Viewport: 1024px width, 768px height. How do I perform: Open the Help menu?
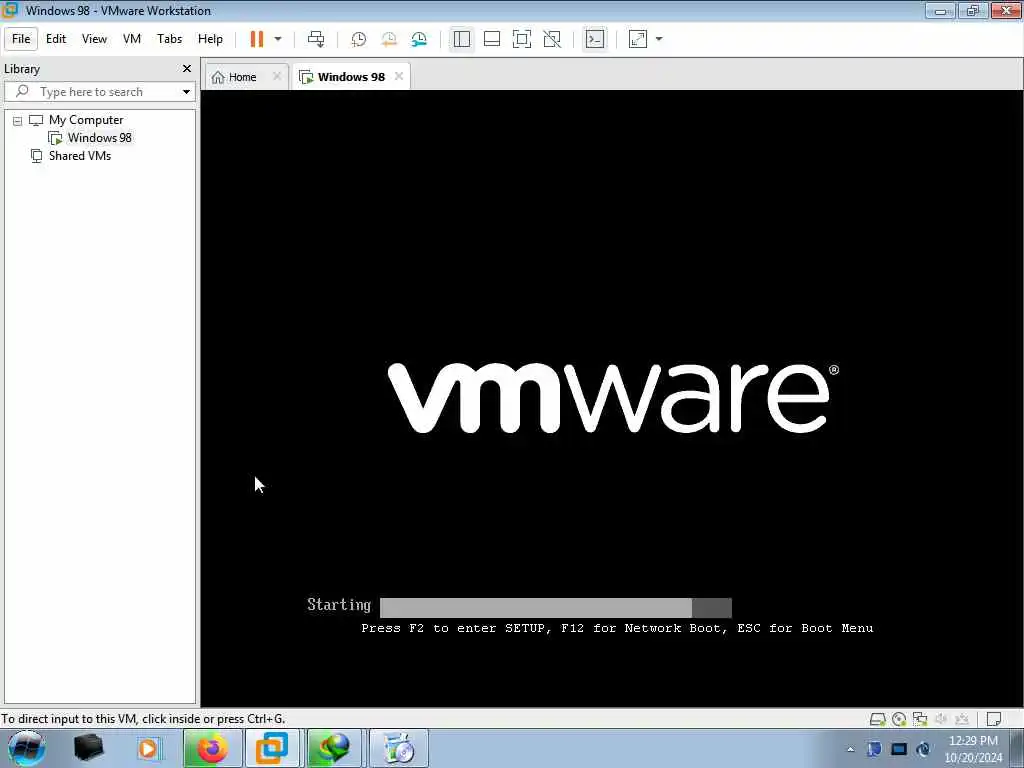coord(210,39)
